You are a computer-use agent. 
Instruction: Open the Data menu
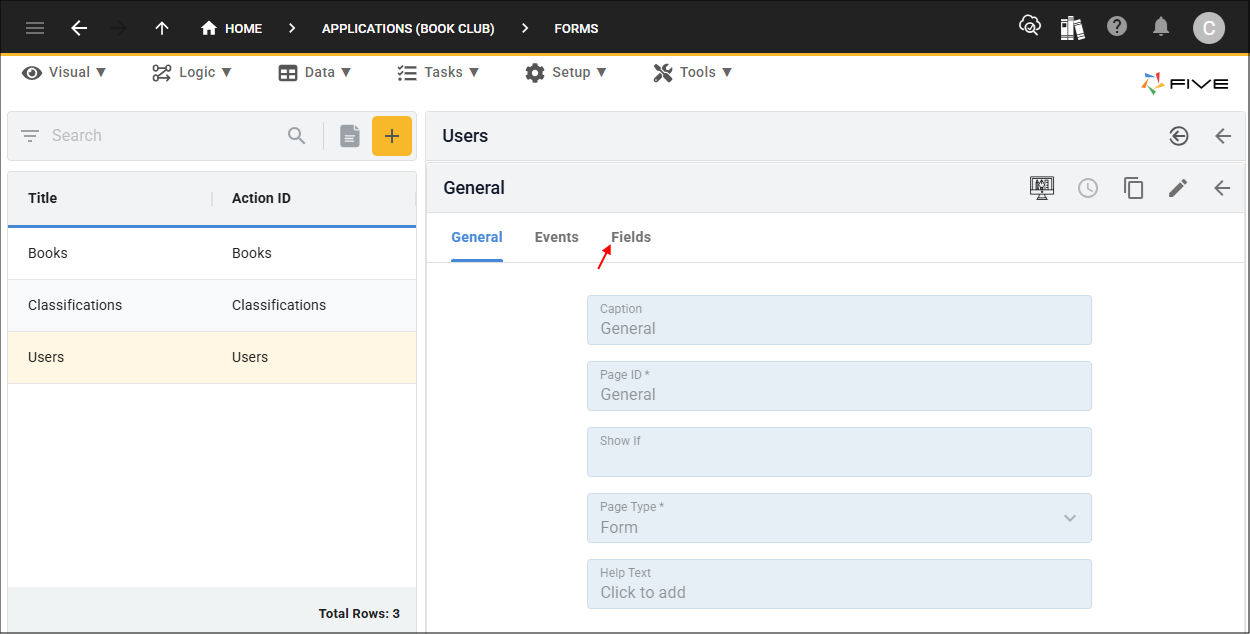tap(315, 72)
